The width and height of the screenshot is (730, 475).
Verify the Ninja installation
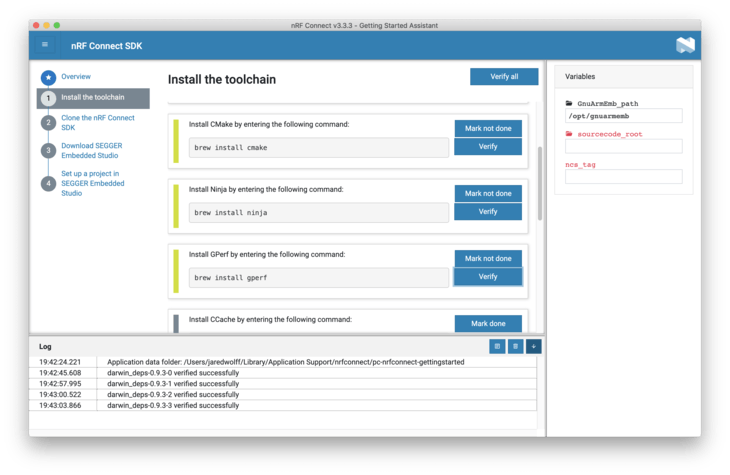tap(488, 211)
